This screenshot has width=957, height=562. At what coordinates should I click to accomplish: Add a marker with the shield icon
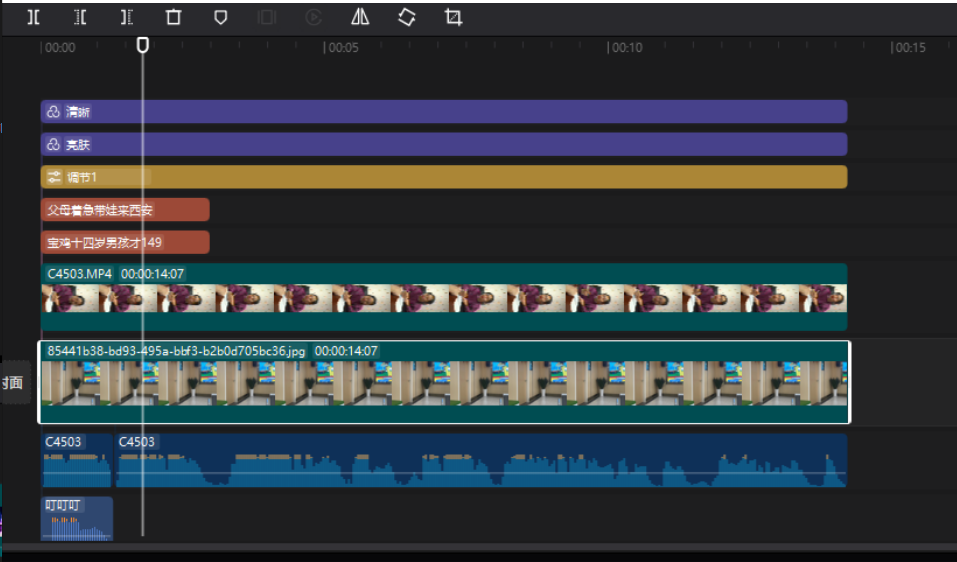tap(220, 17)
